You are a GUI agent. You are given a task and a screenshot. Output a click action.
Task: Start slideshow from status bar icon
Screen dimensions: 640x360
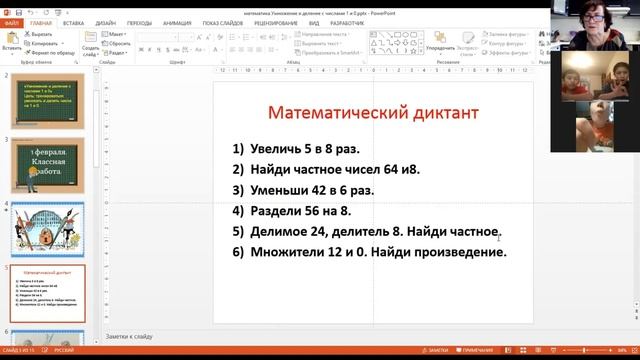(553, 350)
